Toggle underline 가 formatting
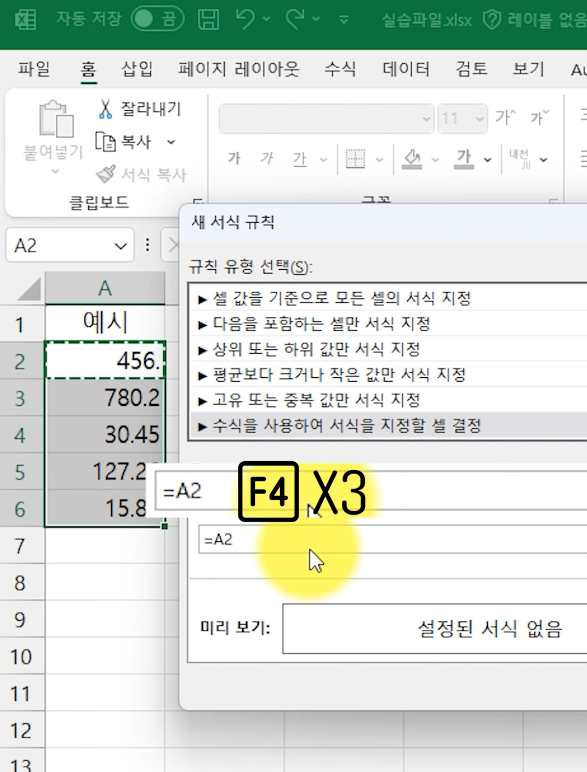587x772 pixels. coord(300,159)
